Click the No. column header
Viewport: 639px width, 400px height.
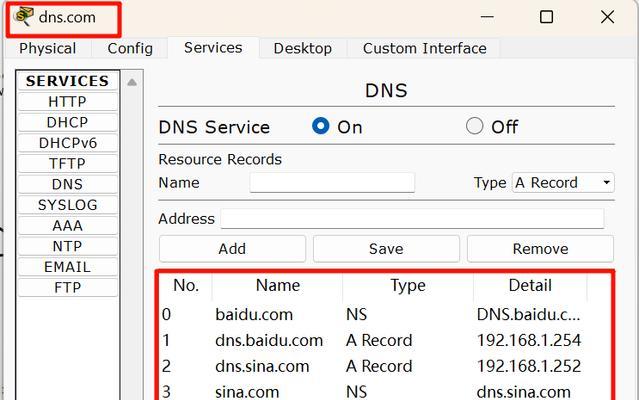[186, 285]
